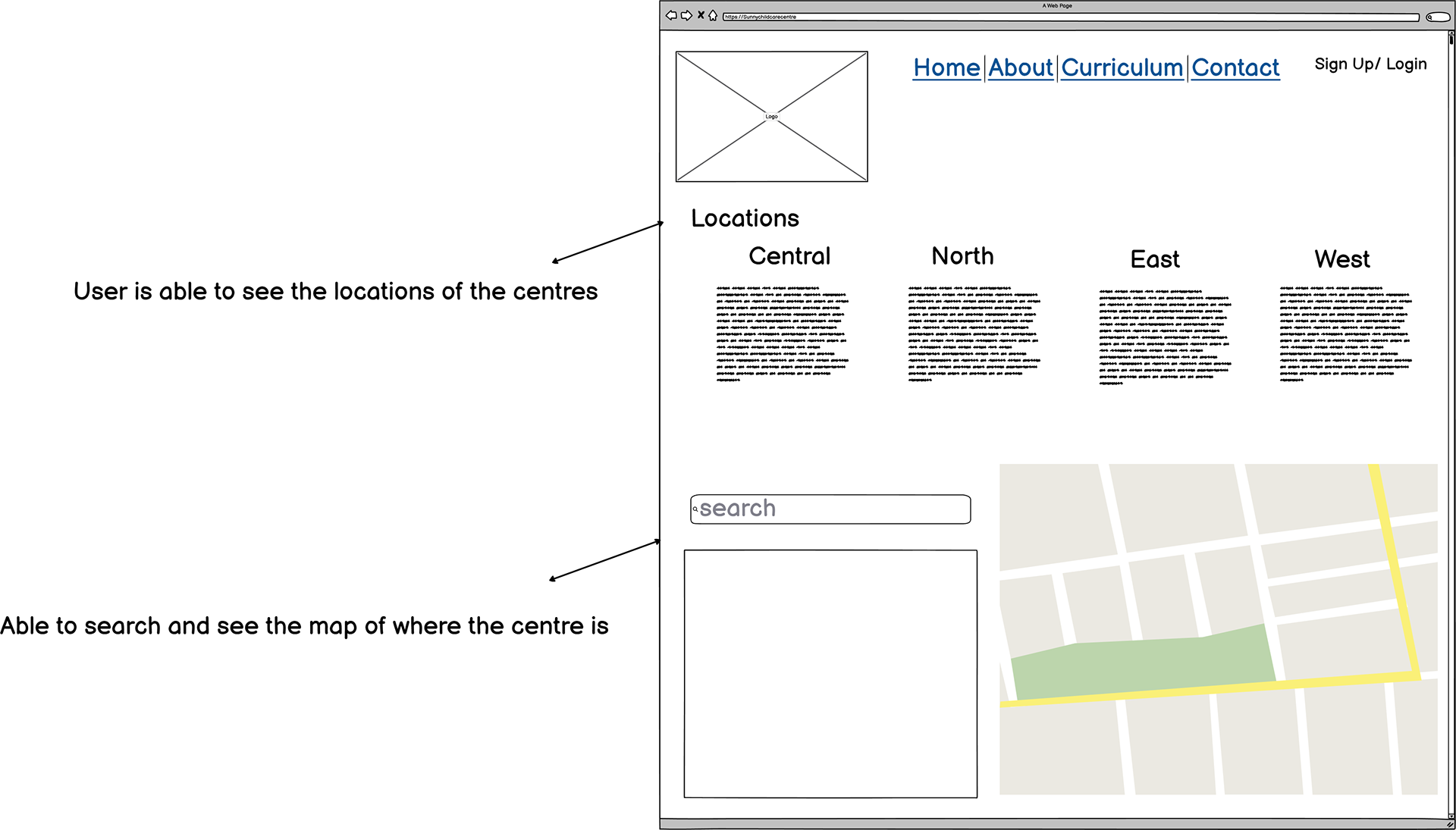
Task: Click the browser forward arrow
Action: 686,16
